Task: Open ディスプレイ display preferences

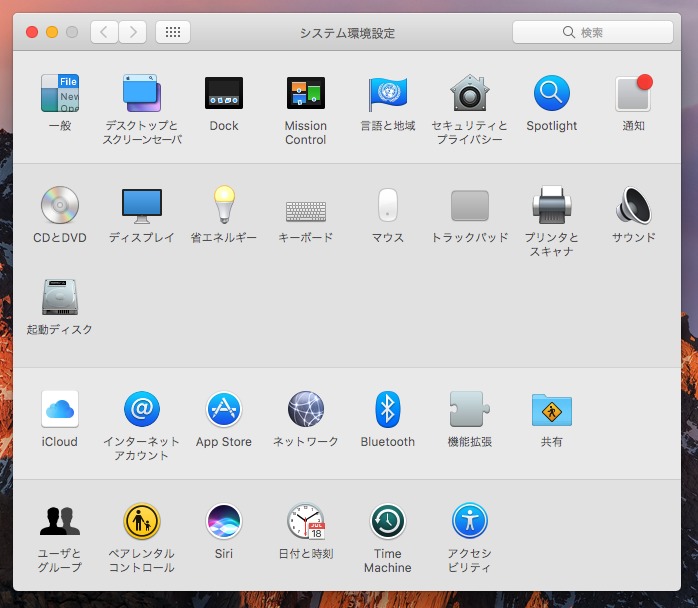Action: click(142, 205)
